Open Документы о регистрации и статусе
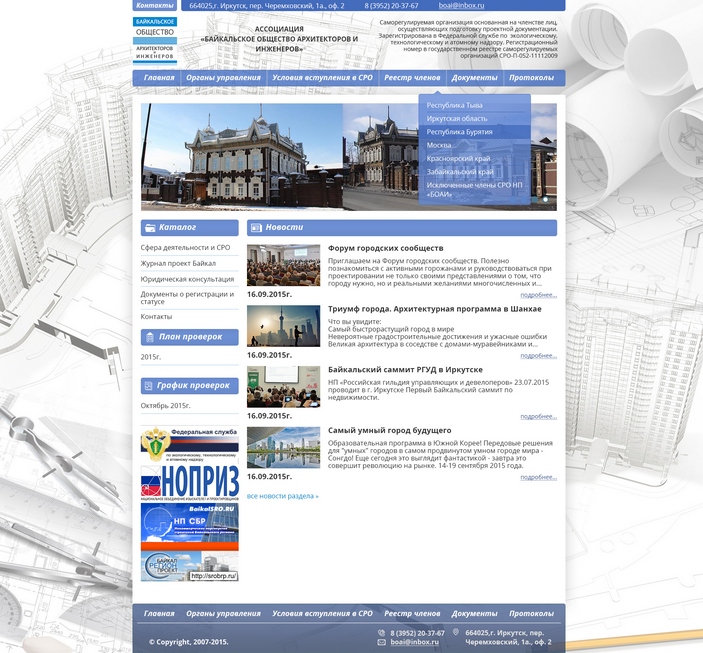The height and width of the screenshot is (653, 703). coord(187,298)
